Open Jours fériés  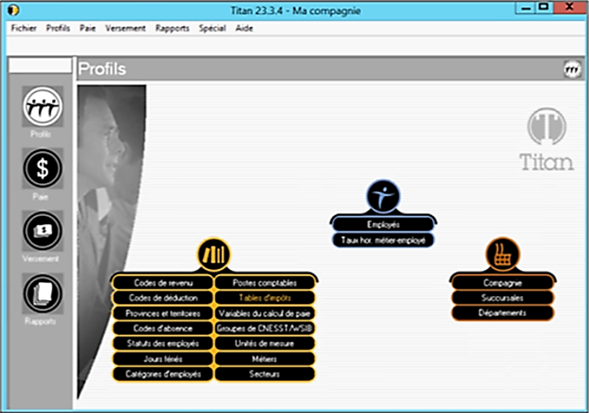163,359
